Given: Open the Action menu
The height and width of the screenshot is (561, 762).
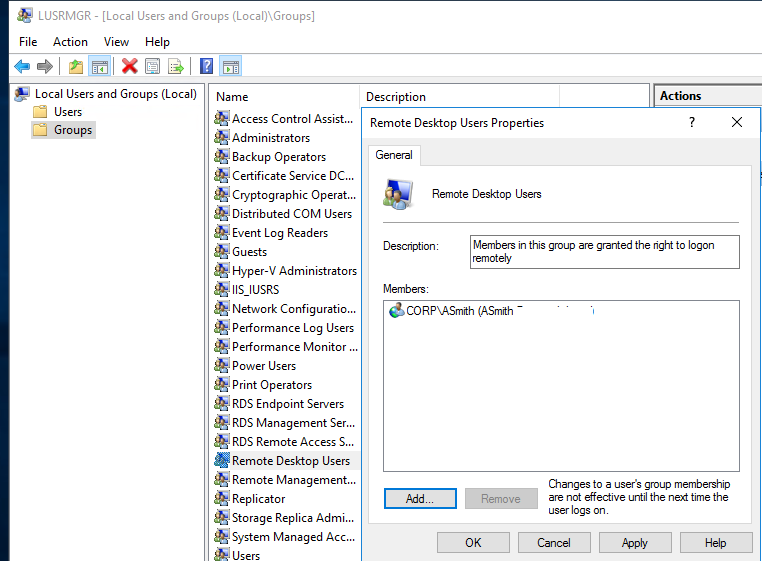Looking at the screenshot, I should point(70,42).
